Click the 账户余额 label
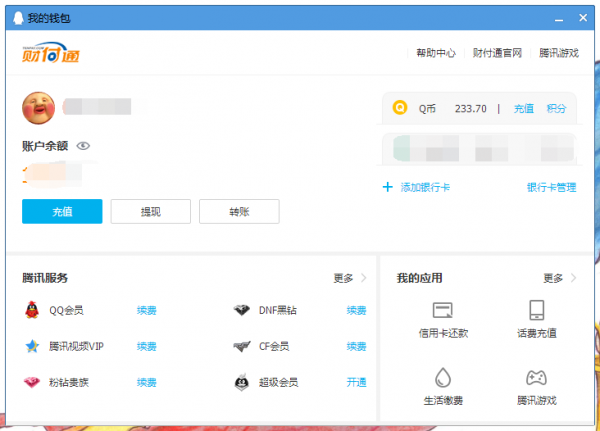This screenshot has height=431, width=600. [x=45, y=146]
